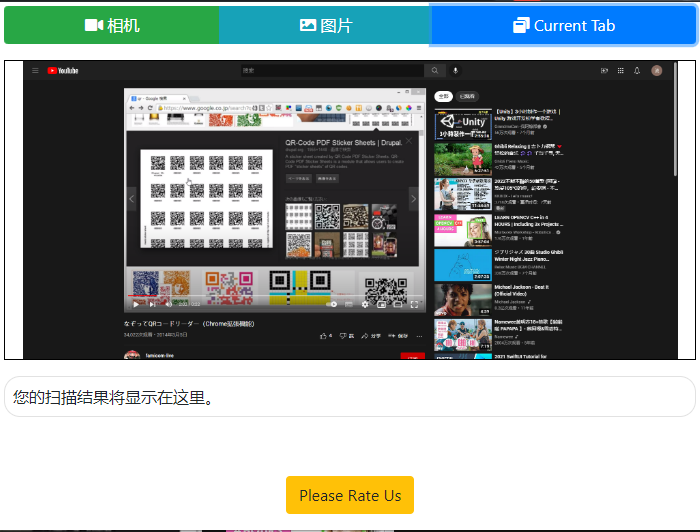Close the QR-Code PDF Sticker Sheets panel
The width and height of the screenshot is (700, 532).
[408, 141]
